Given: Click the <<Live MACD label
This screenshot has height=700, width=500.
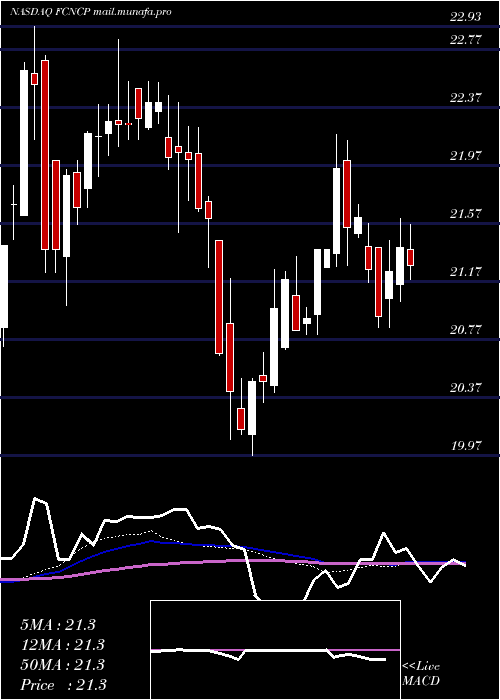Looking at the screenshot, I should click(421, 674).
